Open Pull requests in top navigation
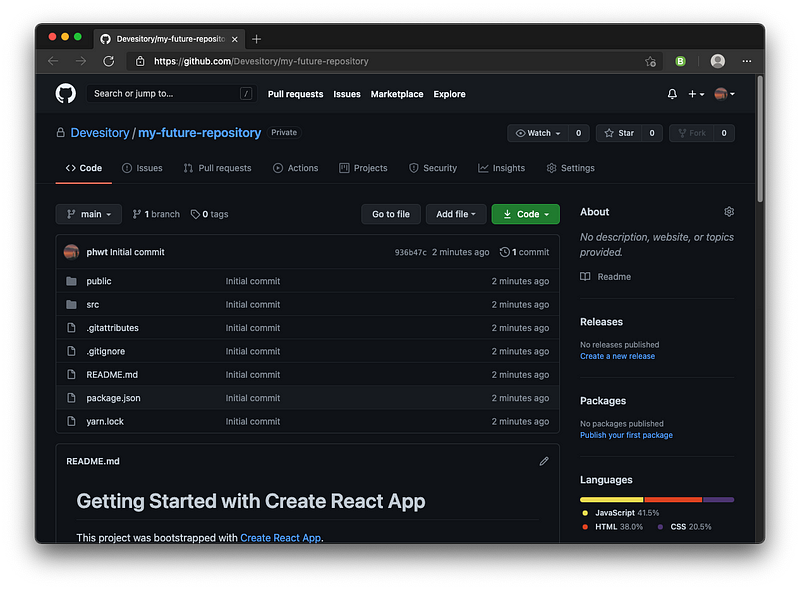 pyautogui.click(x=295, y=94)
